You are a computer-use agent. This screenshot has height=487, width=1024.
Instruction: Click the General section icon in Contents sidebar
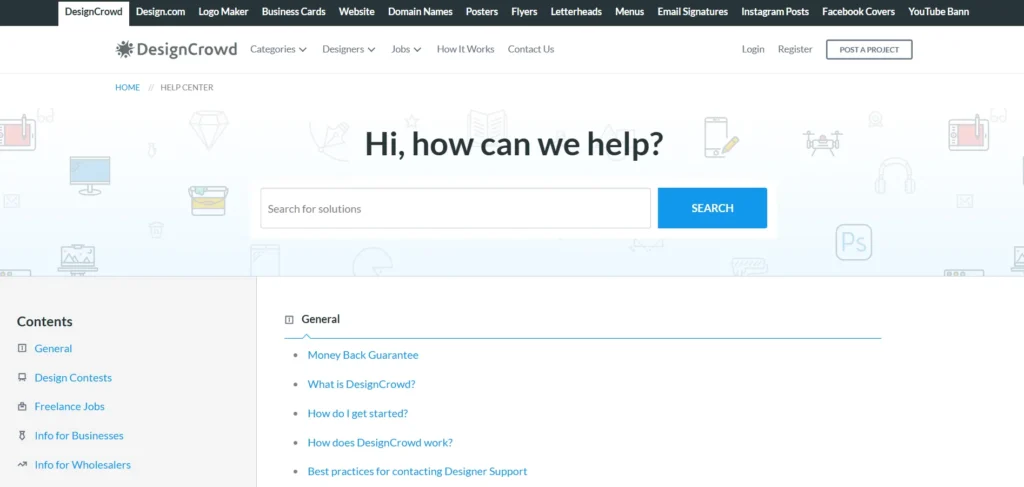click(x=23, y=349)
